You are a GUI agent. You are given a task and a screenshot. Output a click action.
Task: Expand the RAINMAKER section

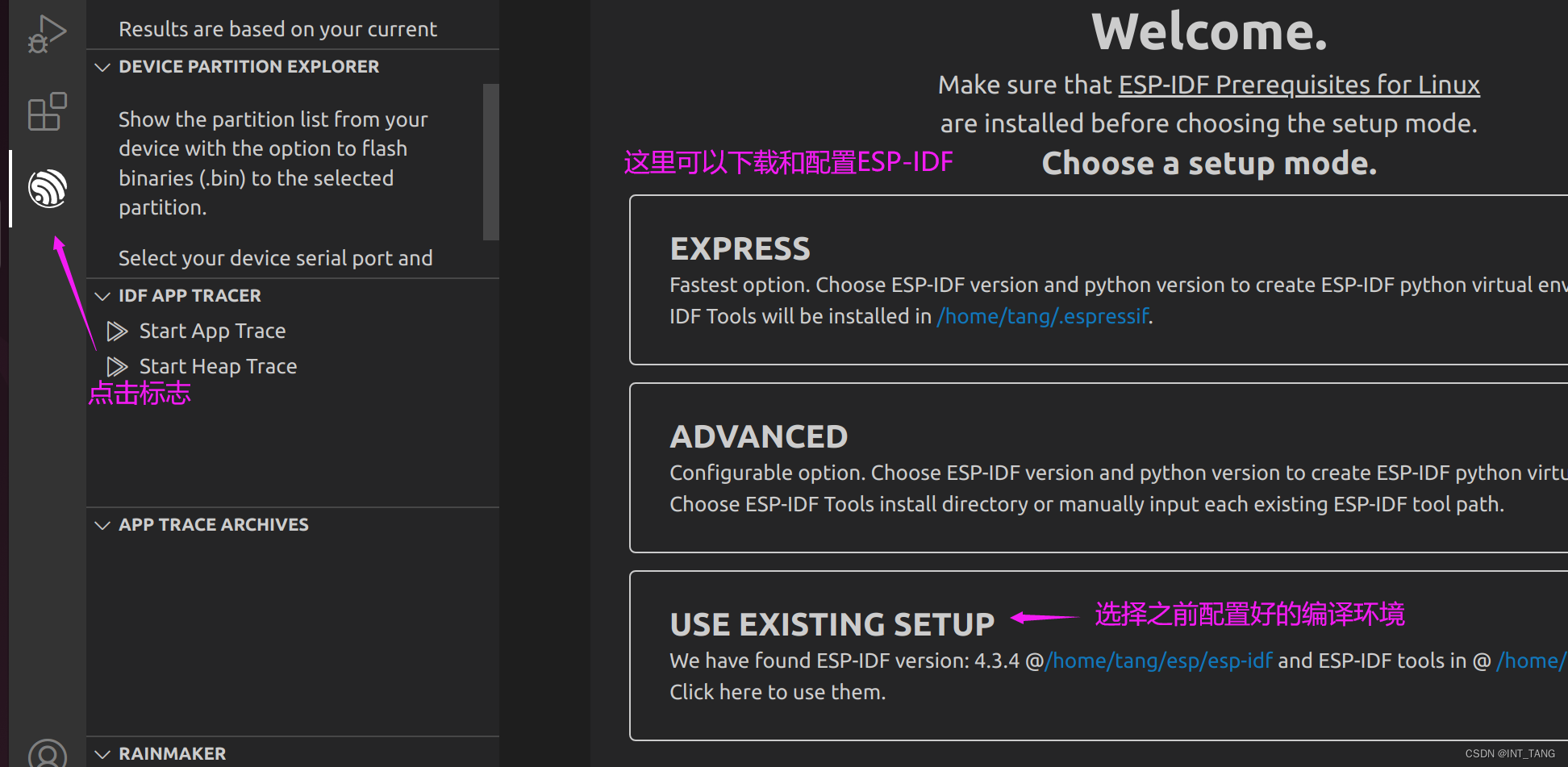(102, 753)
